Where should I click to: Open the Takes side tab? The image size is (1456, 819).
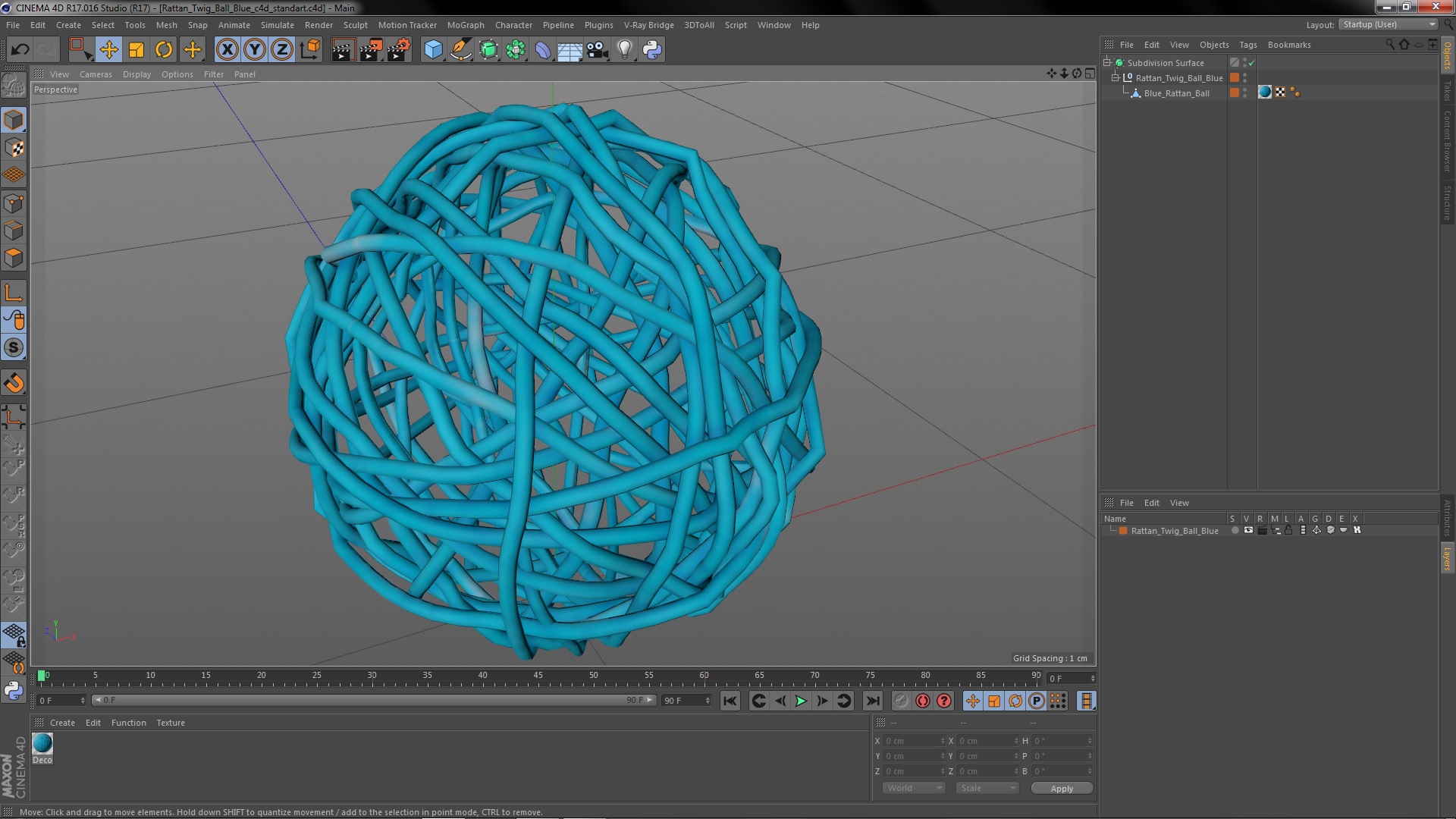1447,91
